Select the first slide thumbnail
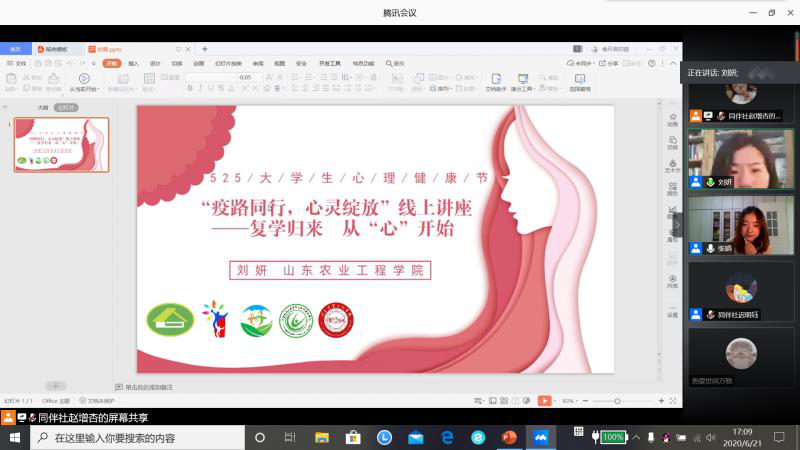This screenshot has height=450, width=800. (x=61, y=145)
